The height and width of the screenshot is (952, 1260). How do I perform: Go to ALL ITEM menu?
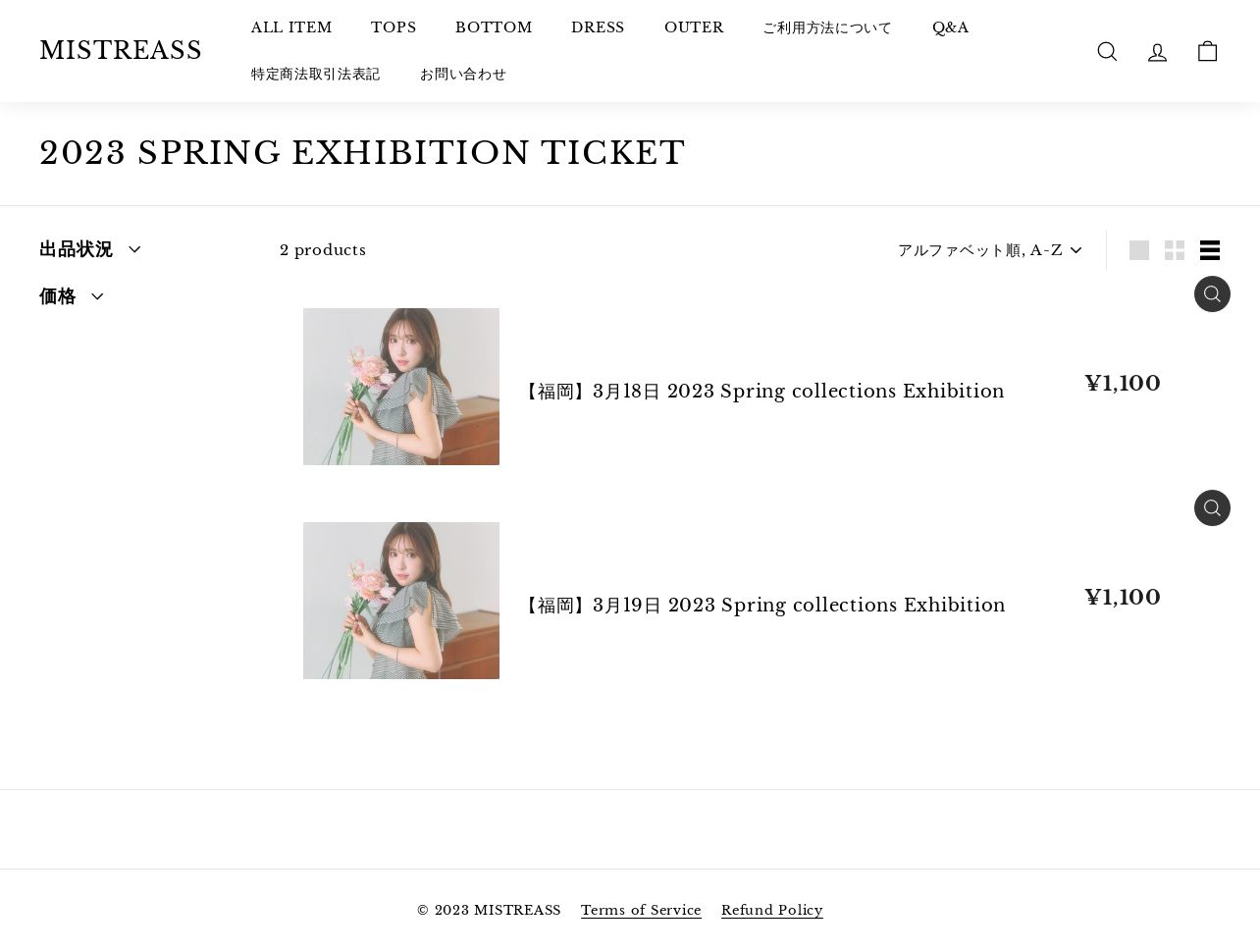pos(291,27)
